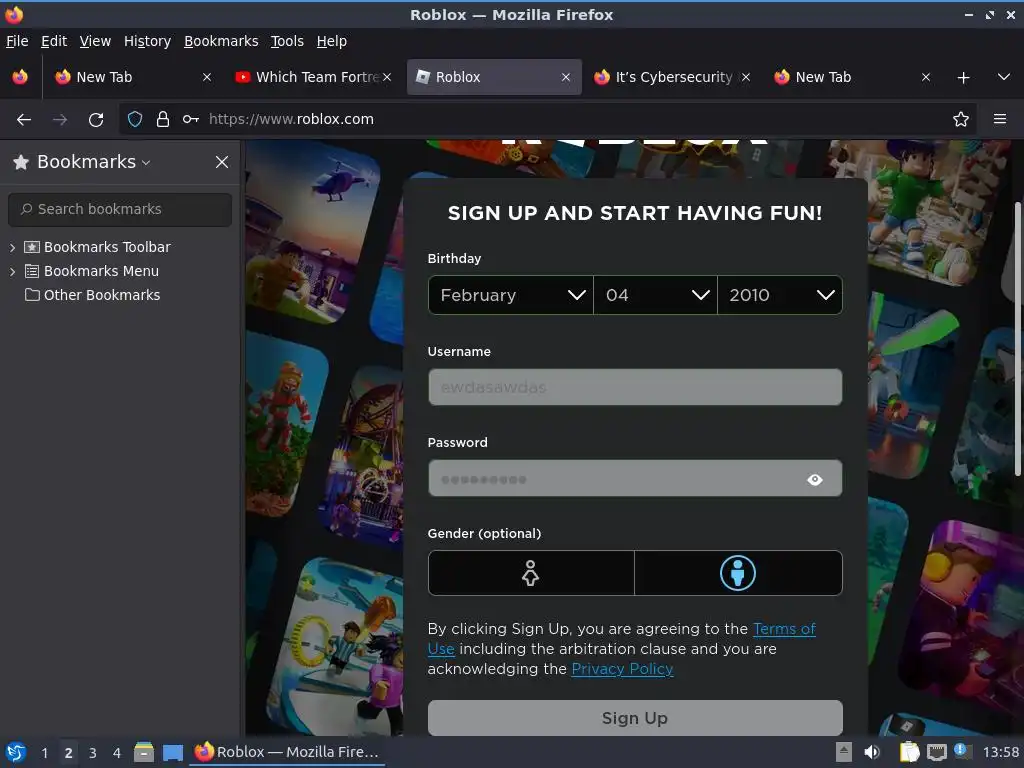This screenshot has width=1024, height=768.
Task: Open a new tab with plus button
Action: point(963,78)
